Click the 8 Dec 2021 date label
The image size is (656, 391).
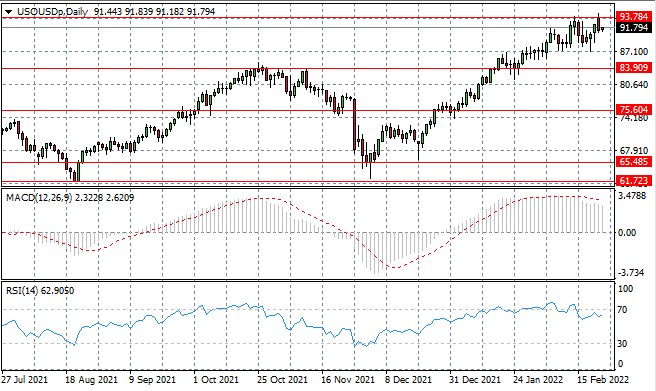(x=408, y=380)
